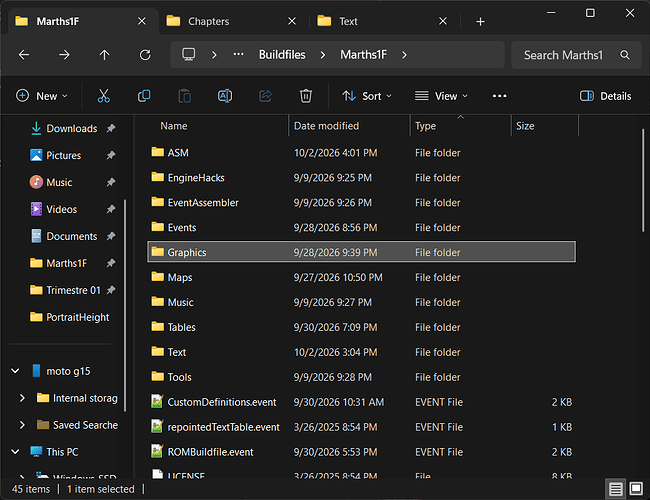Navigate back with the left arrow

(24, 55)
